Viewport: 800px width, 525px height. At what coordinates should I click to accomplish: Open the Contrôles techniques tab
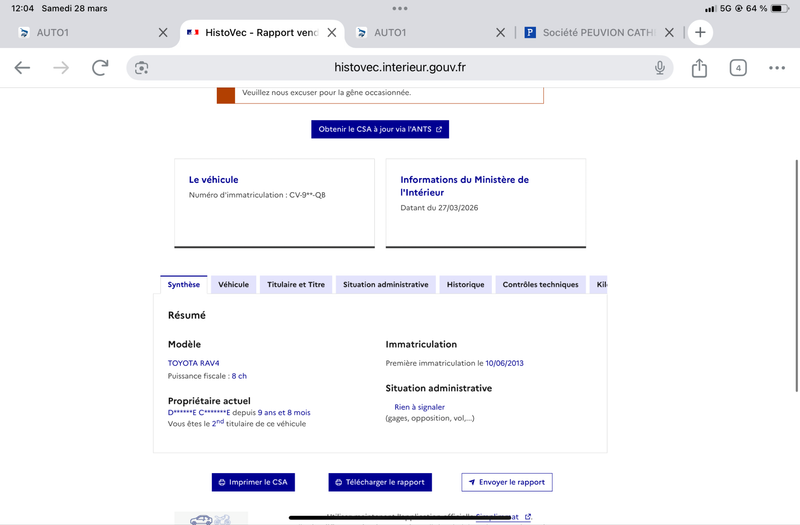pos(540,284)
